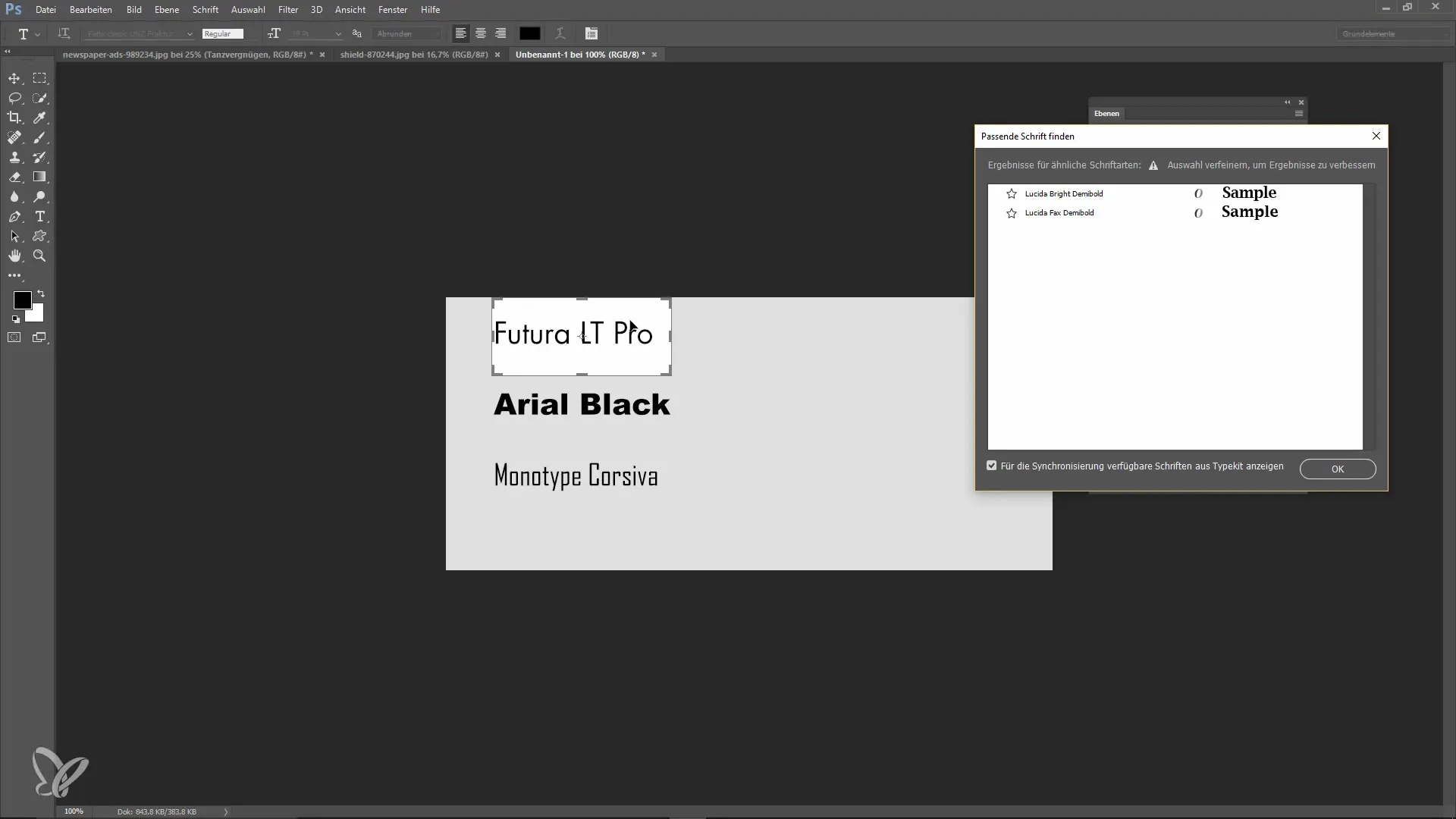This screenshot has width=1456, height=819.
Task: Click the foreground color swatch
Action: coord(21,300)
